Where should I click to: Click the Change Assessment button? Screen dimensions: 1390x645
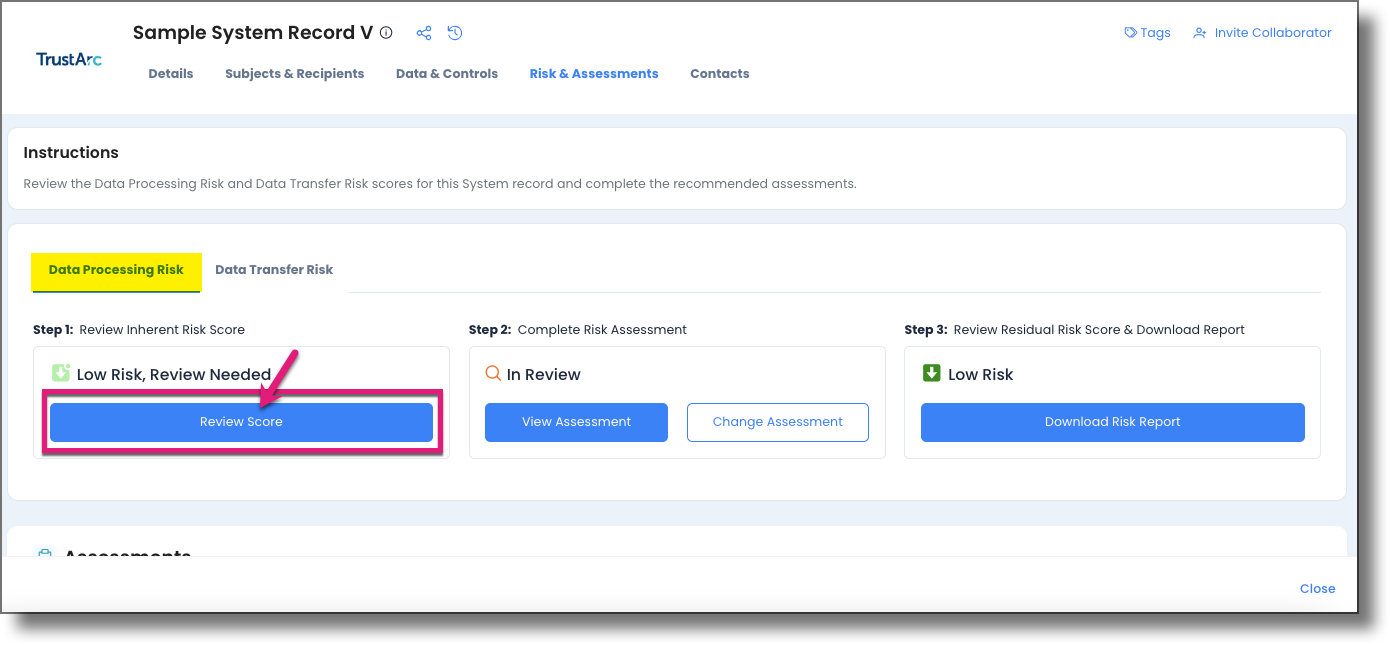[778, 422]
